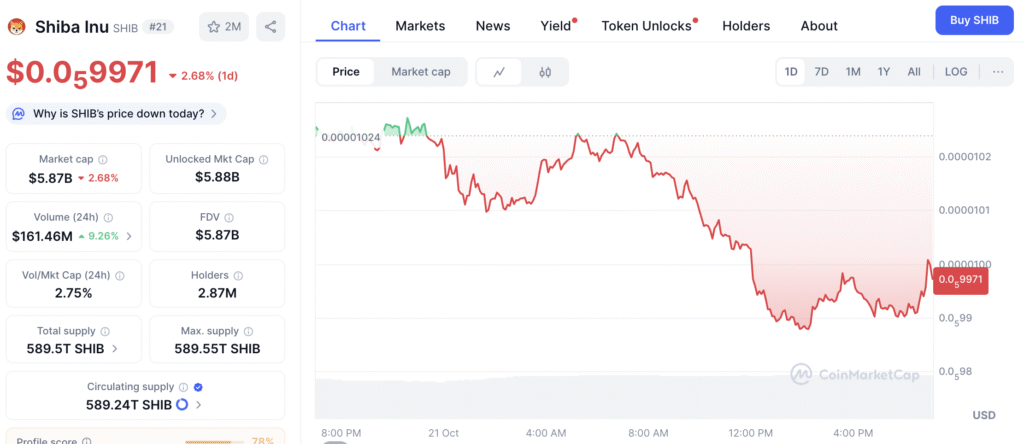Image resolution: width=1024 pixels, height=444 pixels.
Task: Open the chart more options ellipsis menu
Action: click(x=998, y=72)
